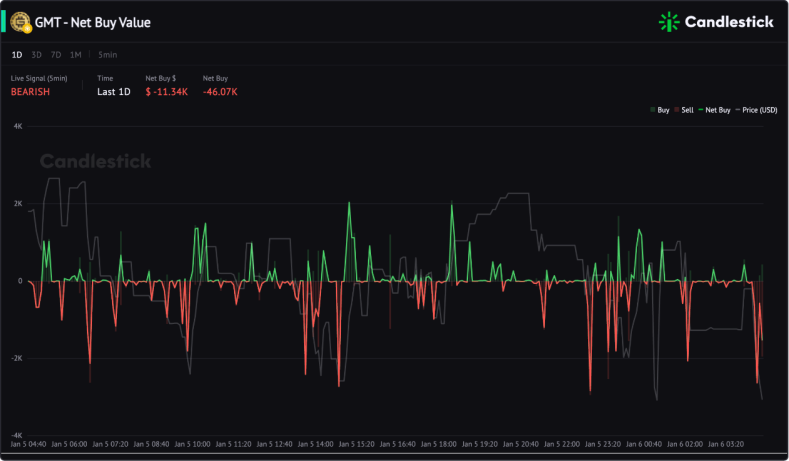This screenshot has height=461, width=789.
Task: Click the -2K y-axis label
Action: pos(17,358)
